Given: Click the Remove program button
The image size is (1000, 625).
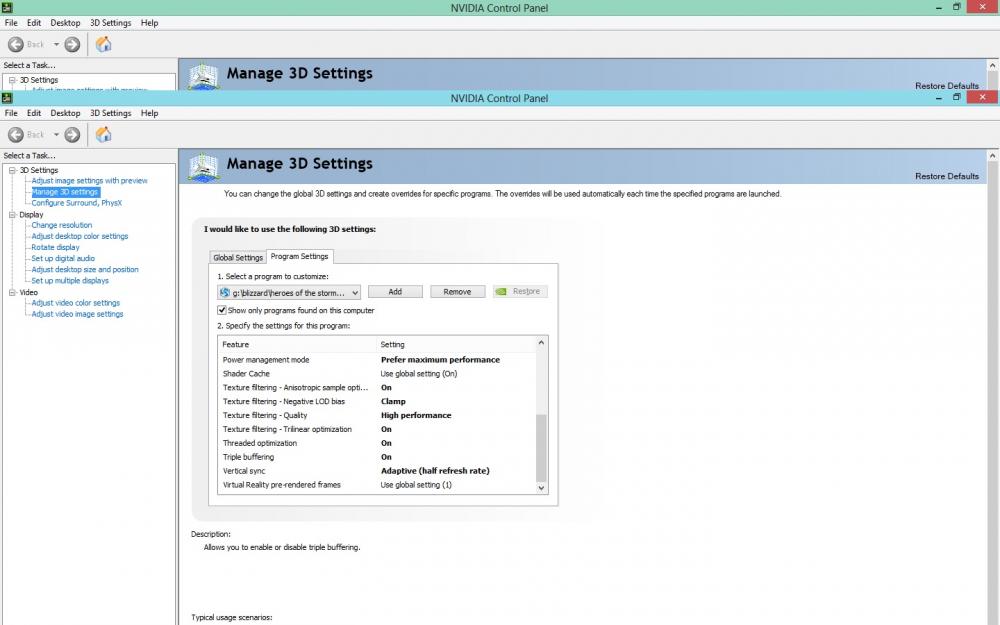Looking at the screenshot, I should click(457, 291).
